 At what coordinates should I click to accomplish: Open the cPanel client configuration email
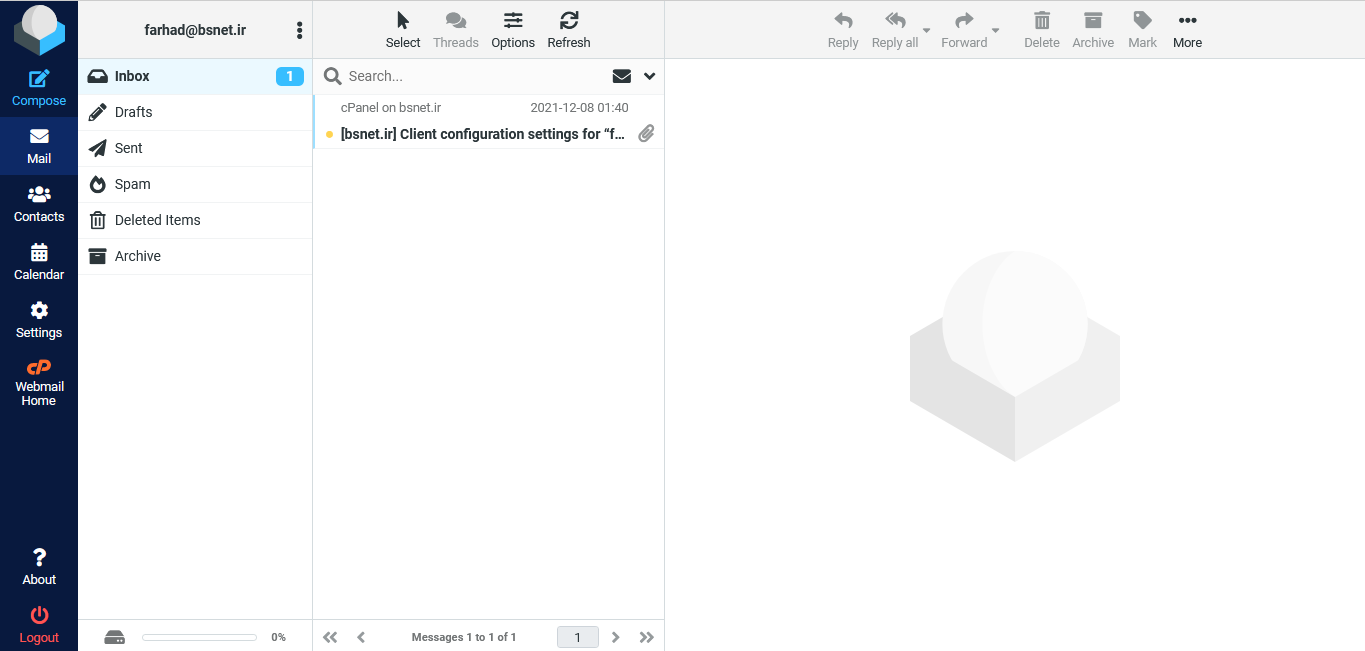pos(488,122)
